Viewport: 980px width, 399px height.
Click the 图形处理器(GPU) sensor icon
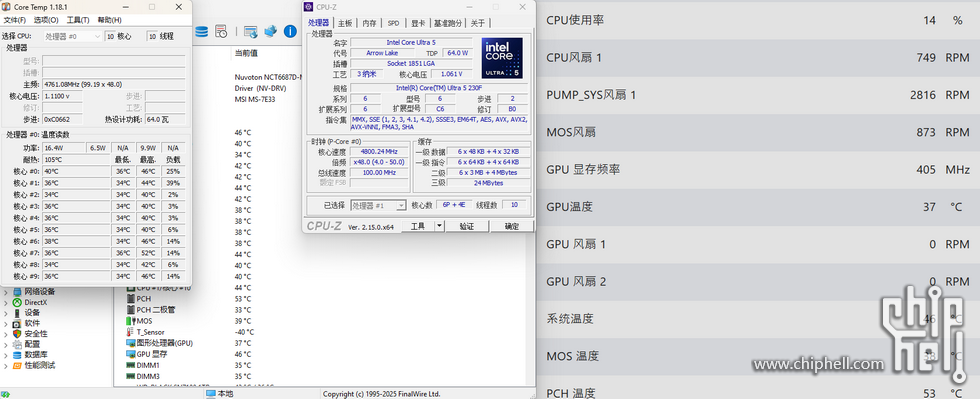point(131,343)
